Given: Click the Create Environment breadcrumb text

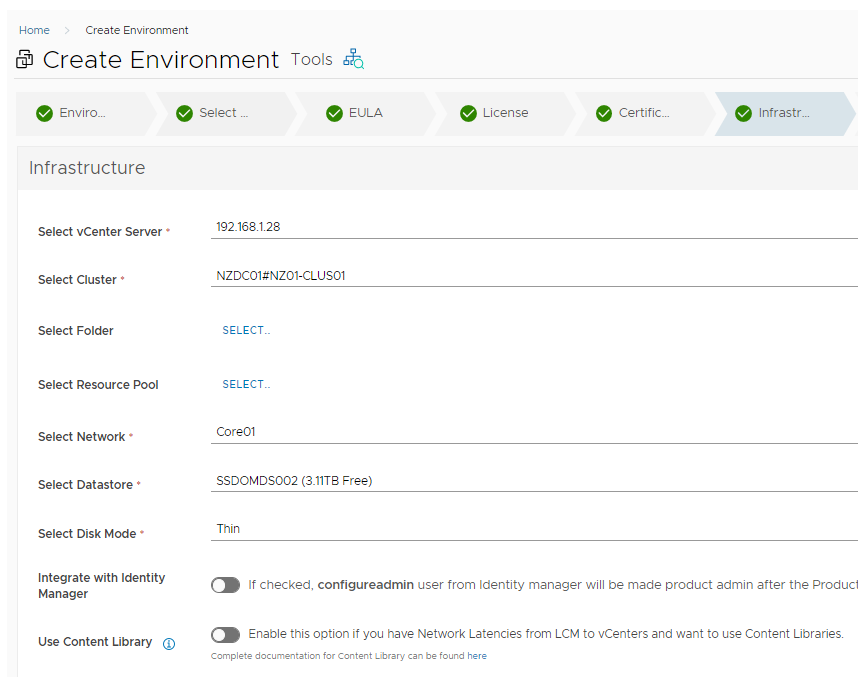Looking at the screenshot, I should [137, 30].
